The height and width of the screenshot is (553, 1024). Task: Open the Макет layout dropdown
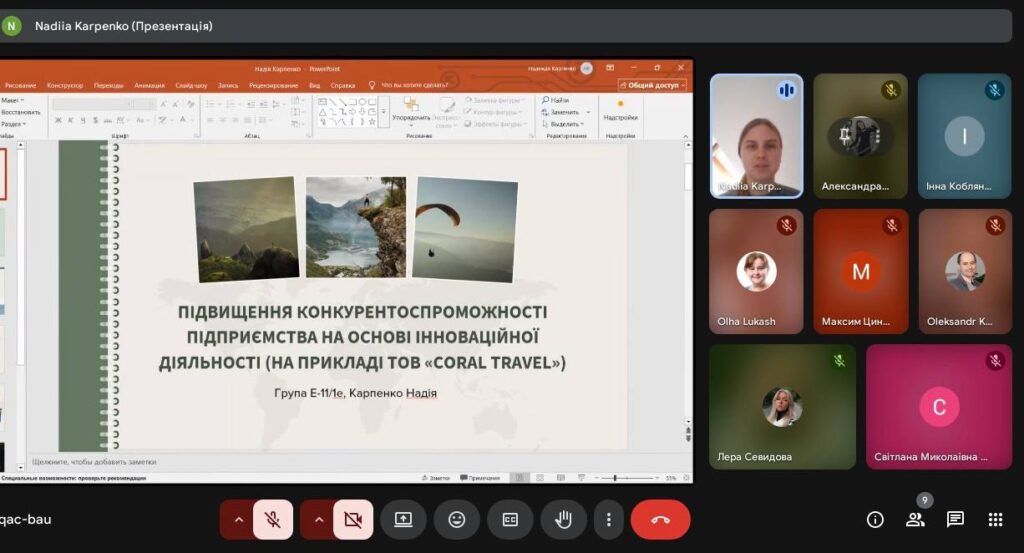point(12,101)
